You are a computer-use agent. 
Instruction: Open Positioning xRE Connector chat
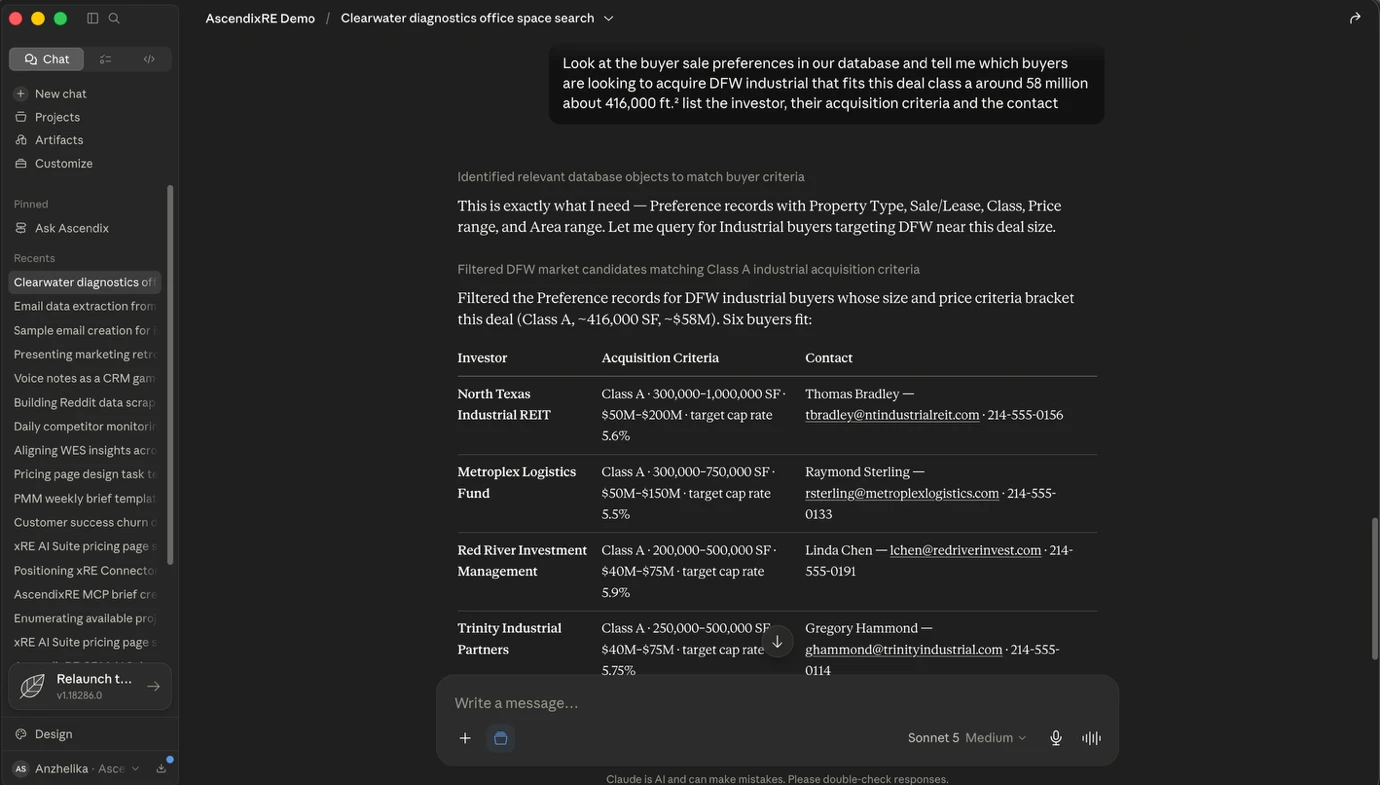click(85, 570)
